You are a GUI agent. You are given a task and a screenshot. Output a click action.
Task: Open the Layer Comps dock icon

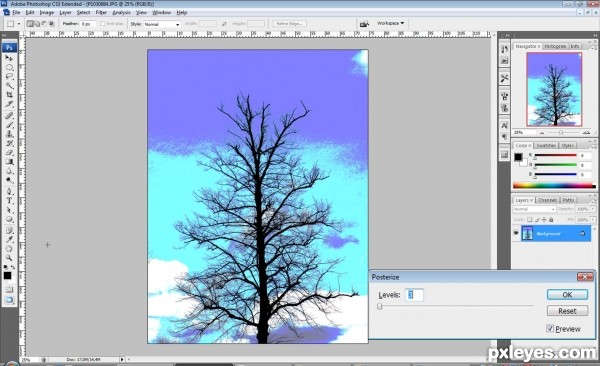tap(504, 155)
